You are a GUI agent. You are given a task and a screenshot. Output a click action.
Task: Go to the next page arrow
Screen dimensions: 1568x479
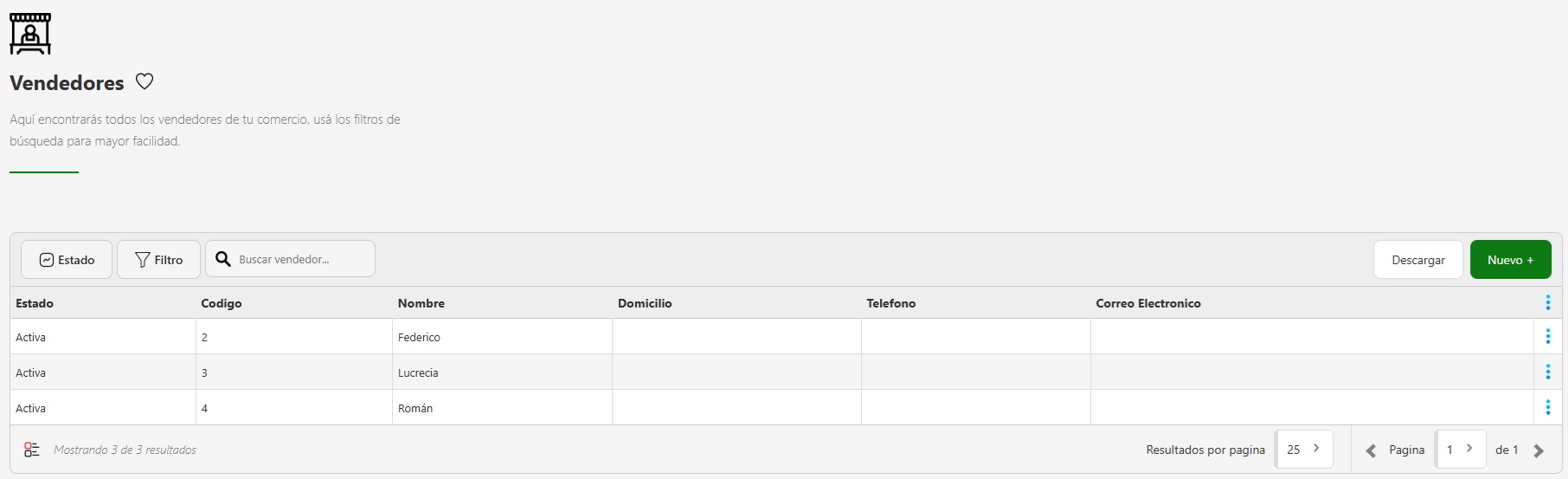click(x=1539, y=450)
